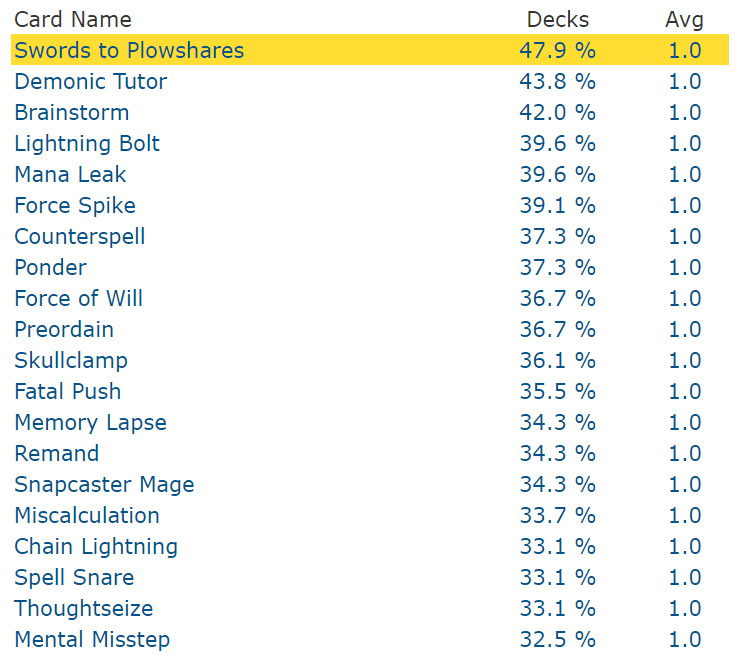Click the Demonic Tutor card name
741x670 pixels.
91,81
